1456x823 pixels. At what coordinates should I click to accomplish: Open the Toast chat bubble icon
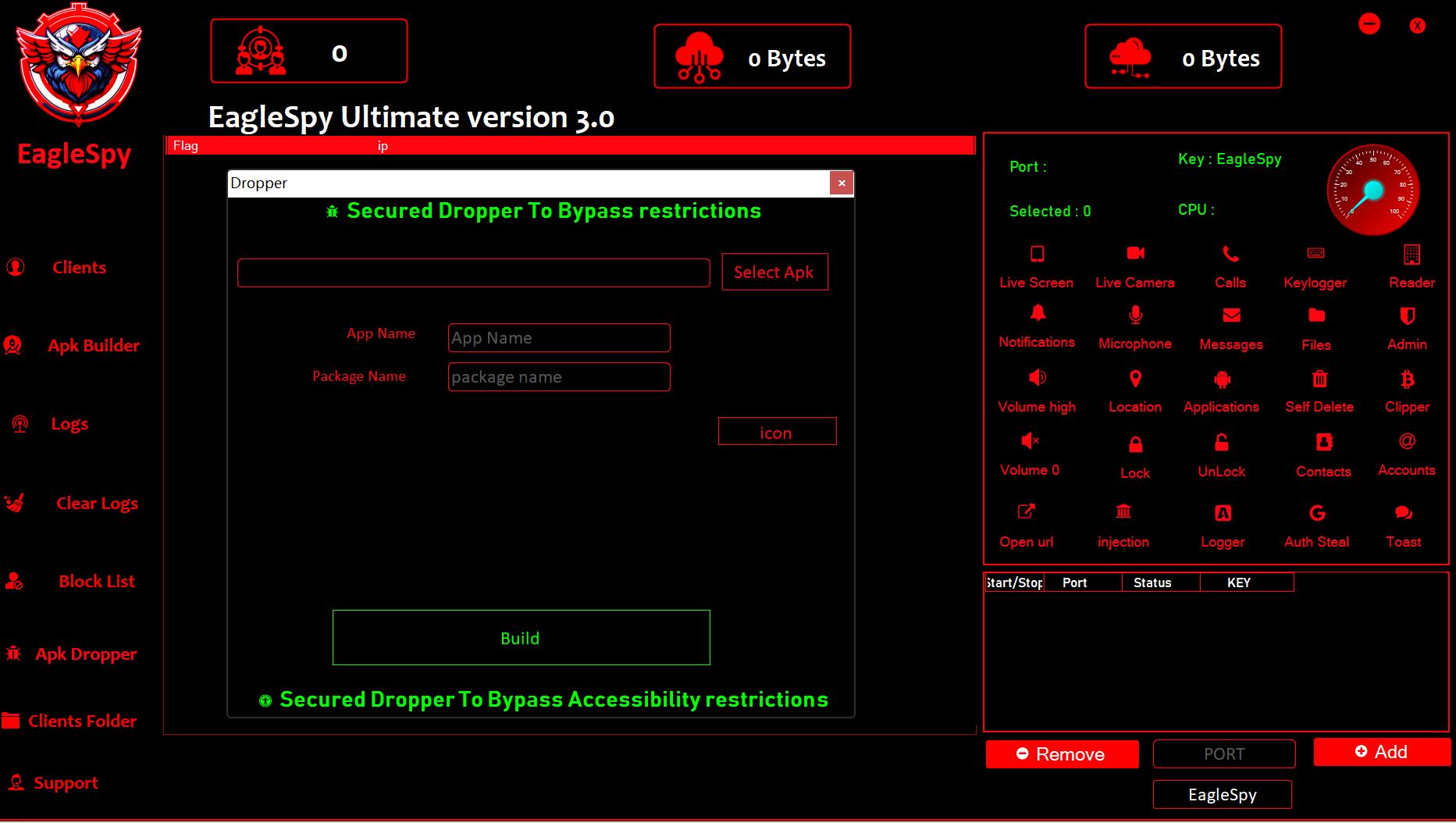coord(1404,513)
